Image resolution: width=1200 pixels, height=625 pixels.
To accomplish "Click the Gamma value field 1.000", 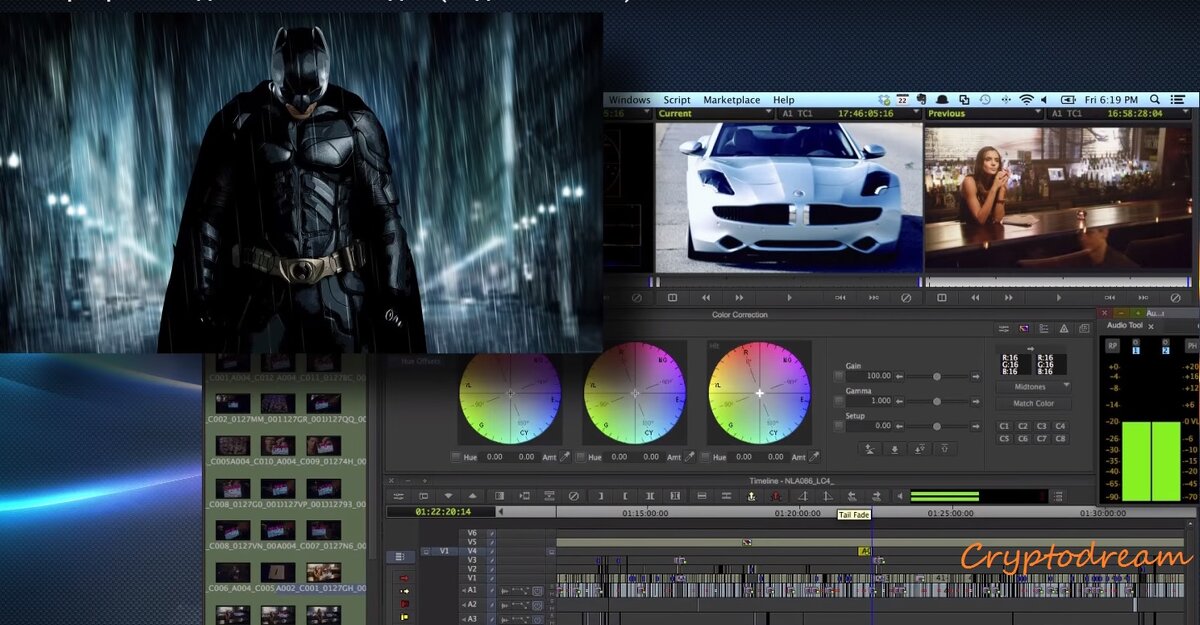I will (870, 401).
